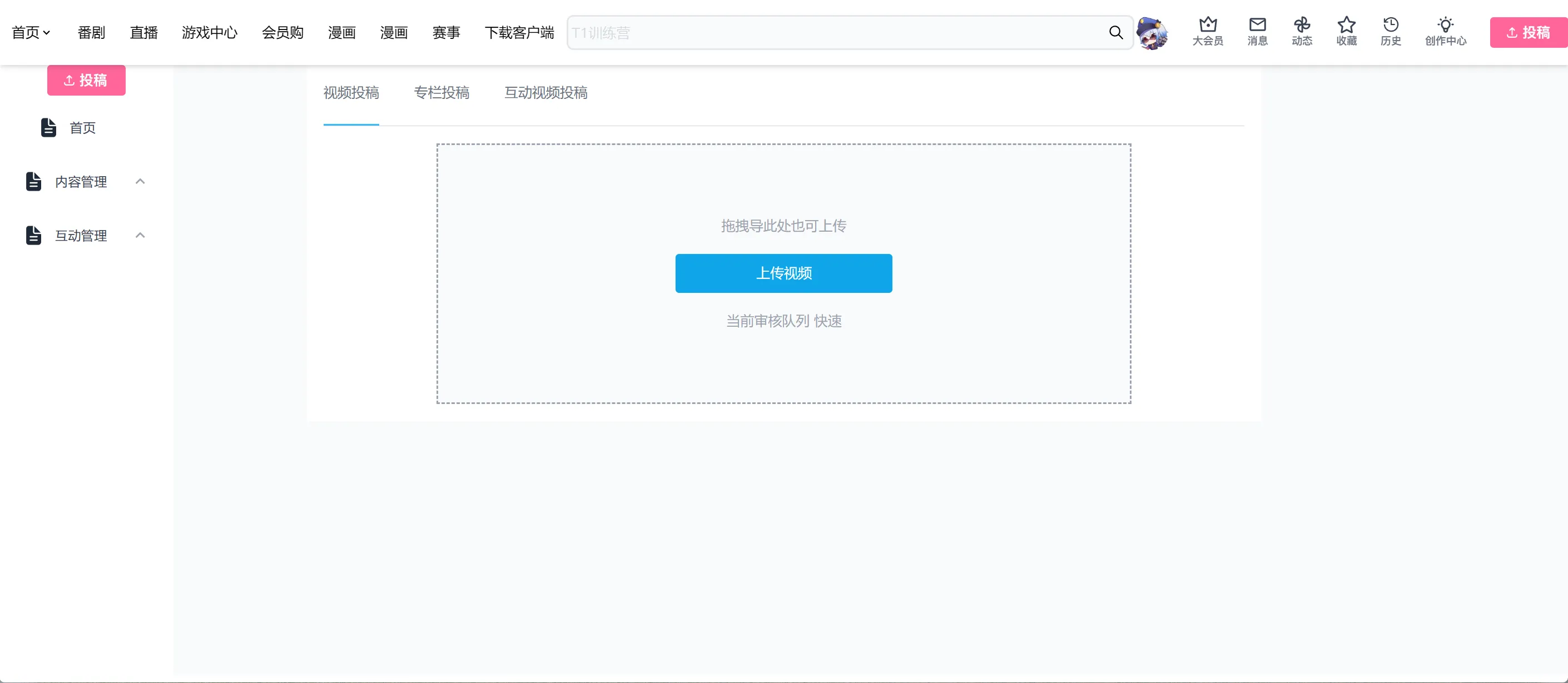Viewport: 1568px width, 683px height.
Task: Open the 游戏中心 navigation link
Action: [x=210, y=32]
